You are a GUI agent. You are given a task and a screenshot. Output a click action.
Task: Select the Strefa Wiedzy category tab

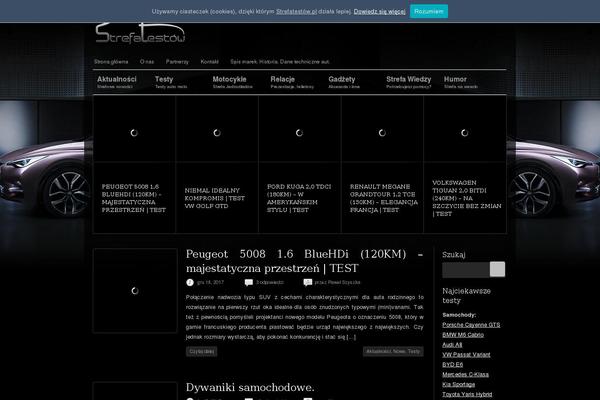tap(408, 82)
